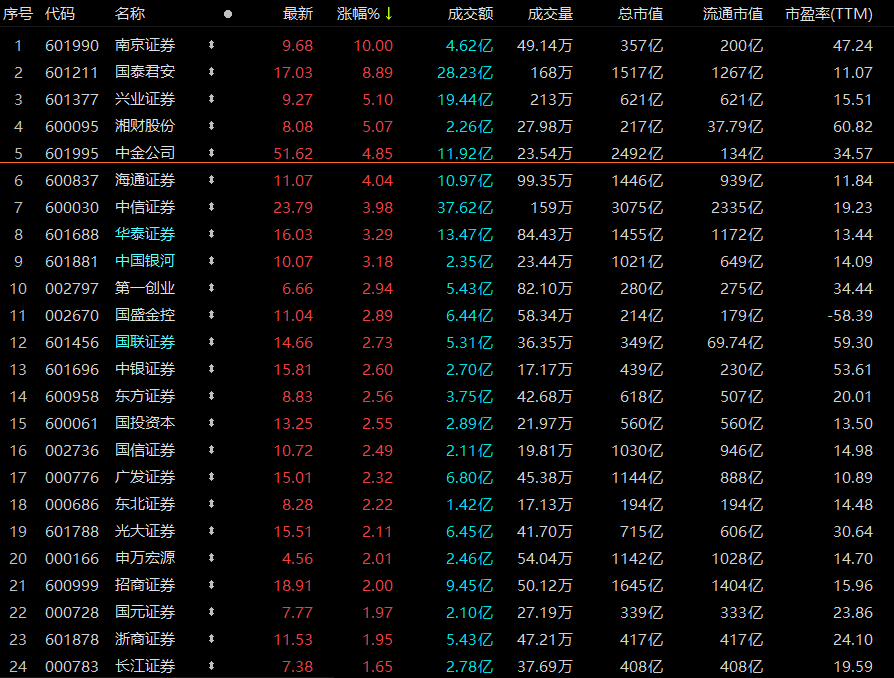Click 总市值 1142亿 of 申万宏源
The image size is (894, 678).
click(x=637, y=558)
